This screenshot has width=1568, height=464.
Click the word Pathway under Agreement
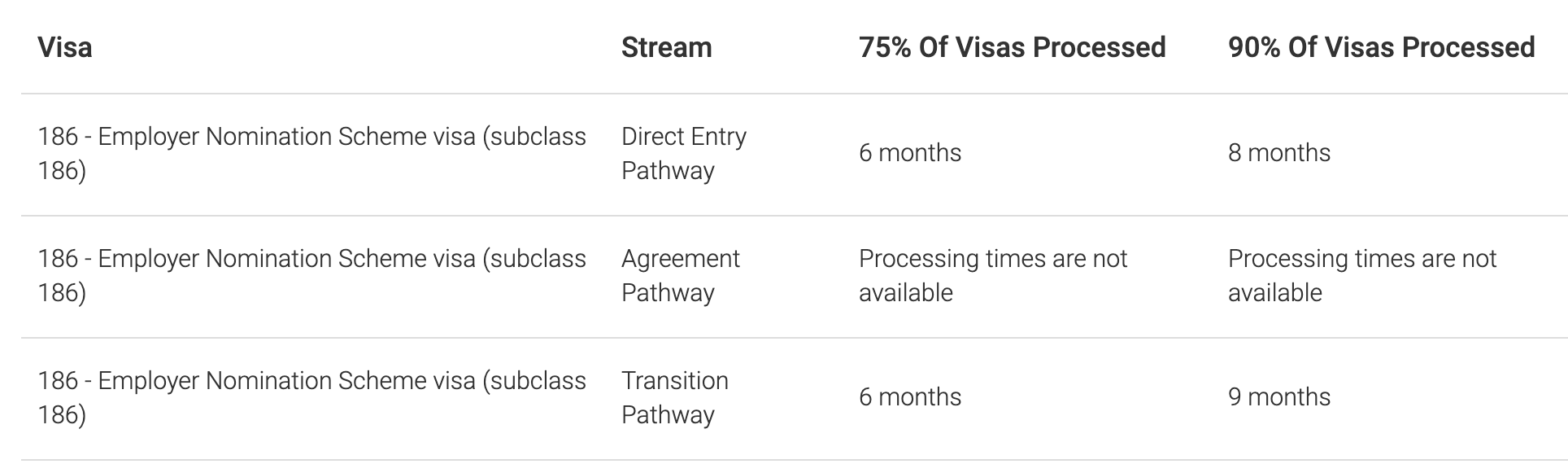(x=668, y=293)
